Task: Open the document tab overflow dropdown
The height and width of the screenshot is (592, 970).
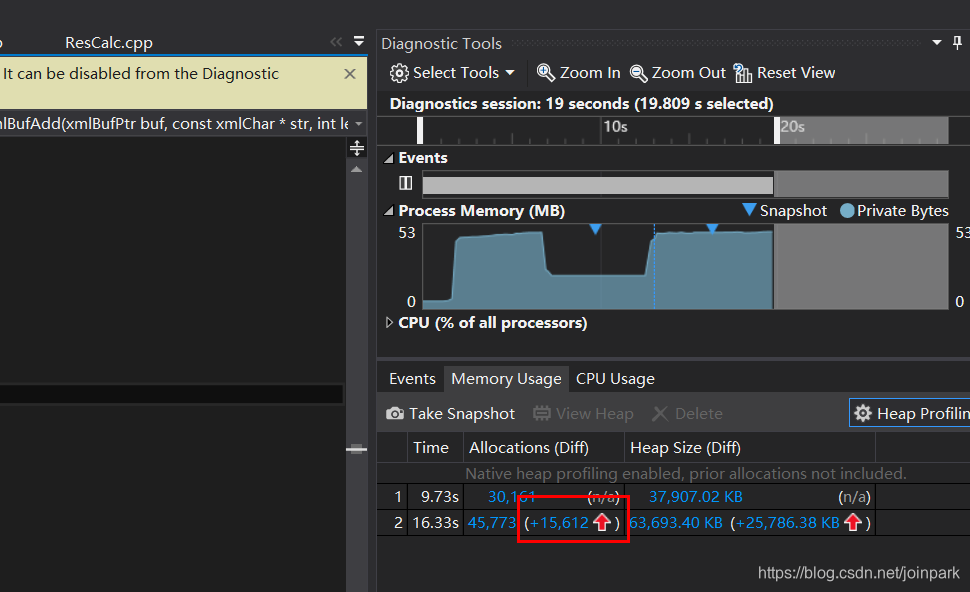Action: coord(359,41)
